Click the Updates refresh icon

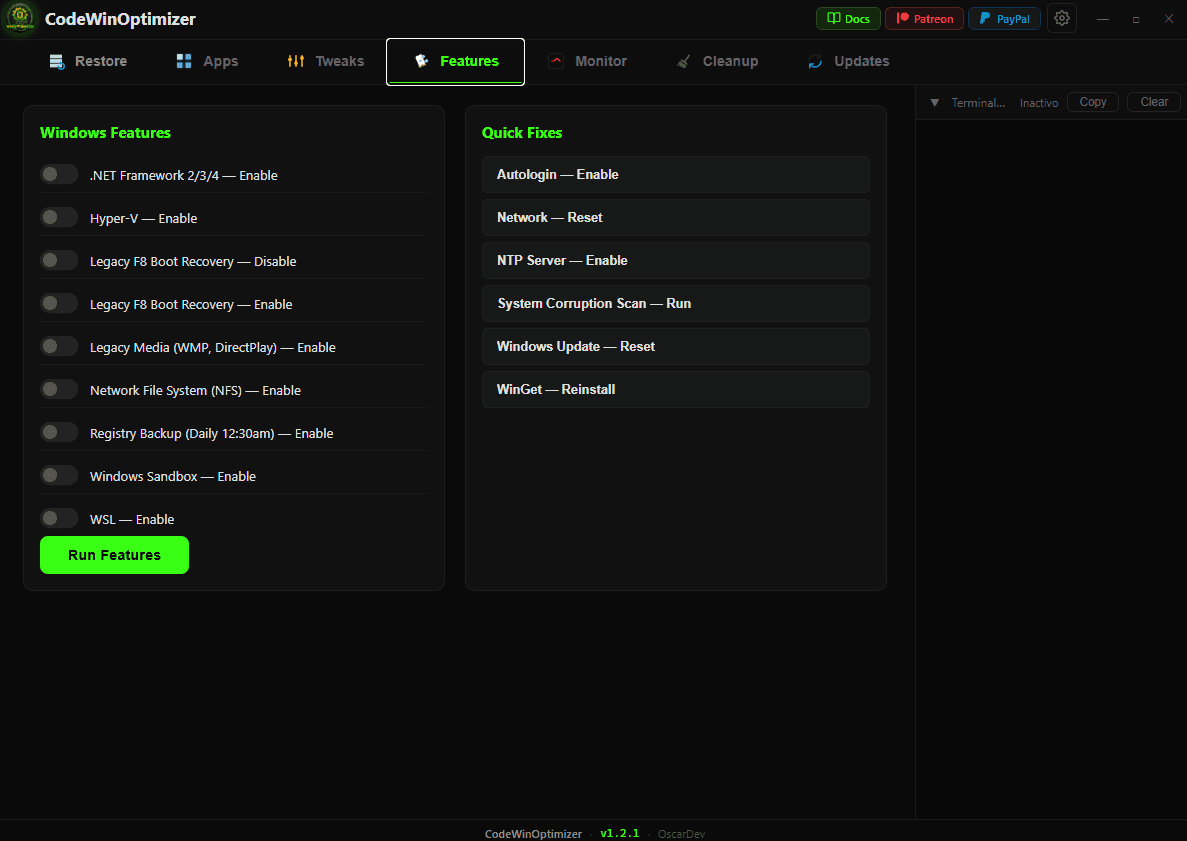[x=815, y=61]
